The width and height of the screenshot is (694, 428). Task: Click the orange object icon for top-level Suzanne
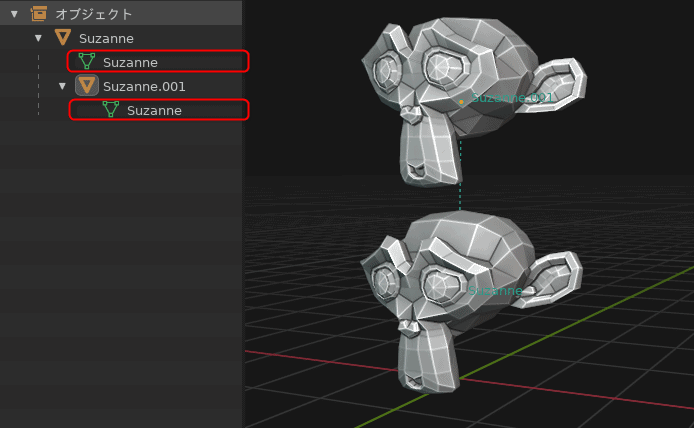63,38
